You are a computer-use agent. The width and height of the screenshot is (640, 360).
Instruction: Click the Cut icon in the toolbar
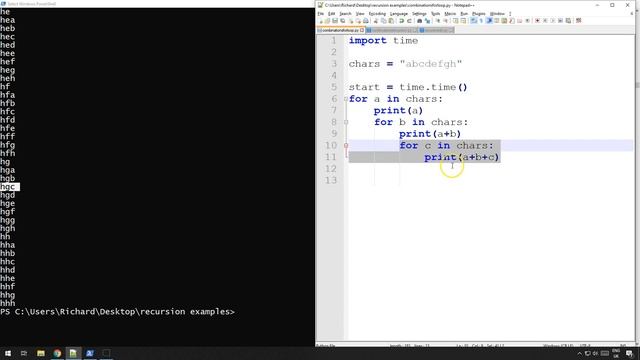tap(376, 21)
